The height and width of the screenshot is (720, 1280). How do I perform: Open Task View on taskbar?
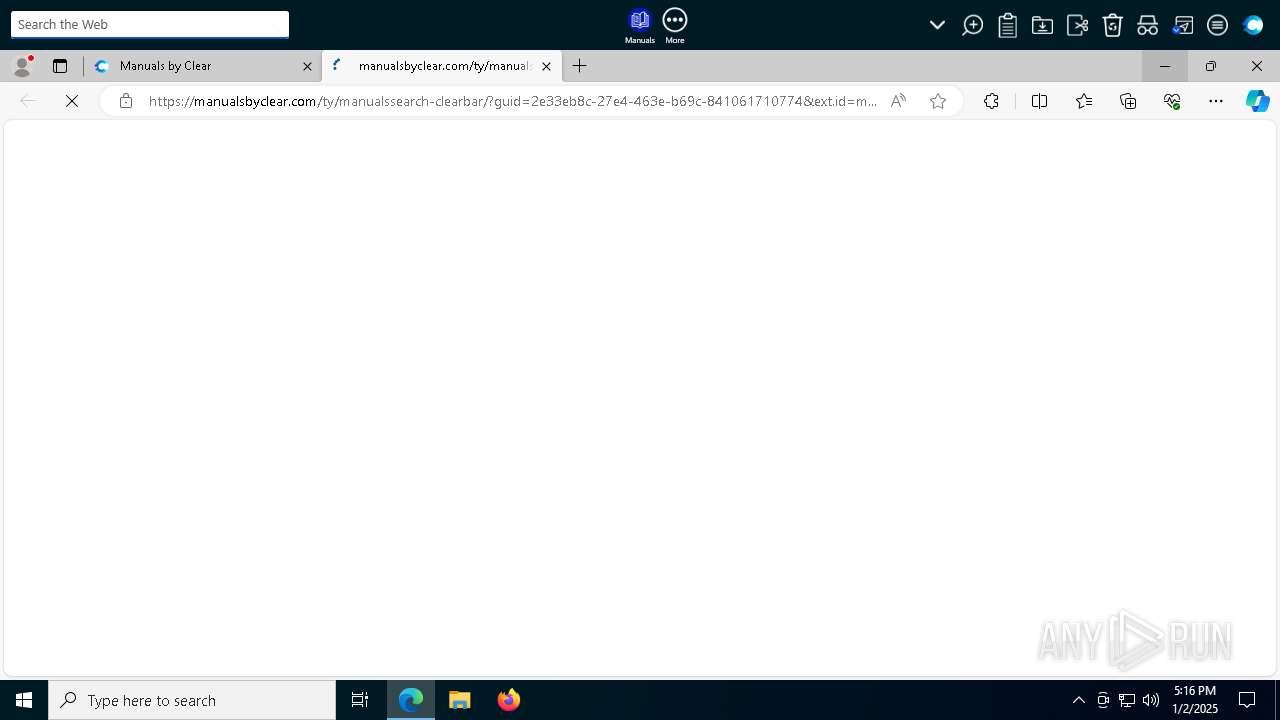360,700
